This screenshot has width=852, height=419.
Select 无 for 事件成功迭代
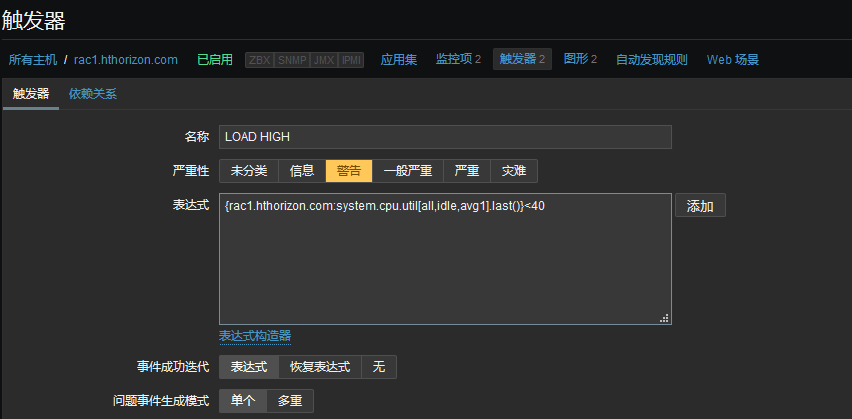click(379, 367)
